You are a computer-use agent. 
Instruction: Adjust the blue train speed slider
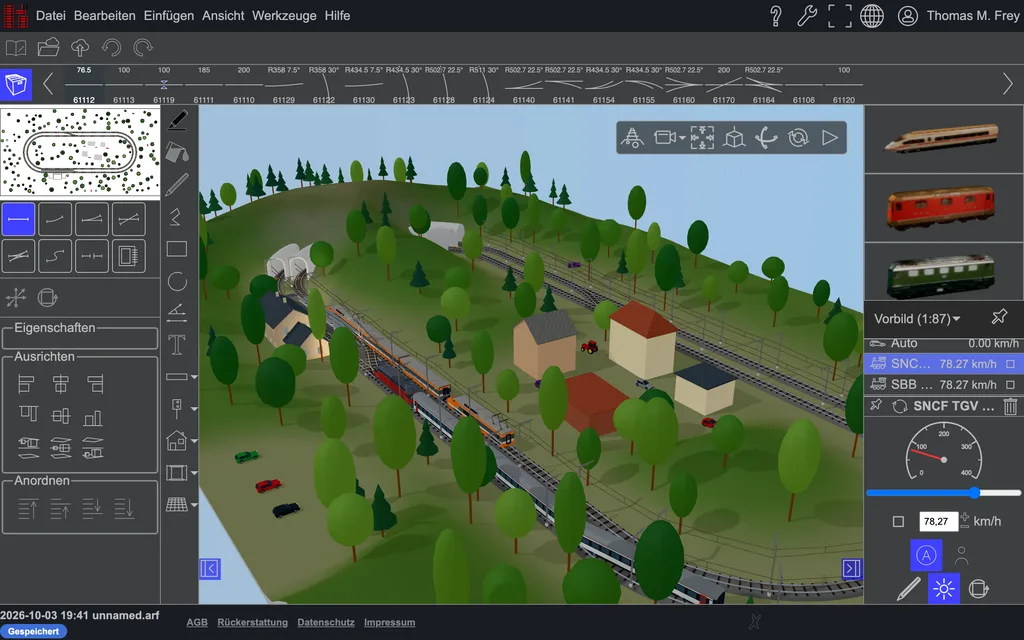tap(944, 493)
